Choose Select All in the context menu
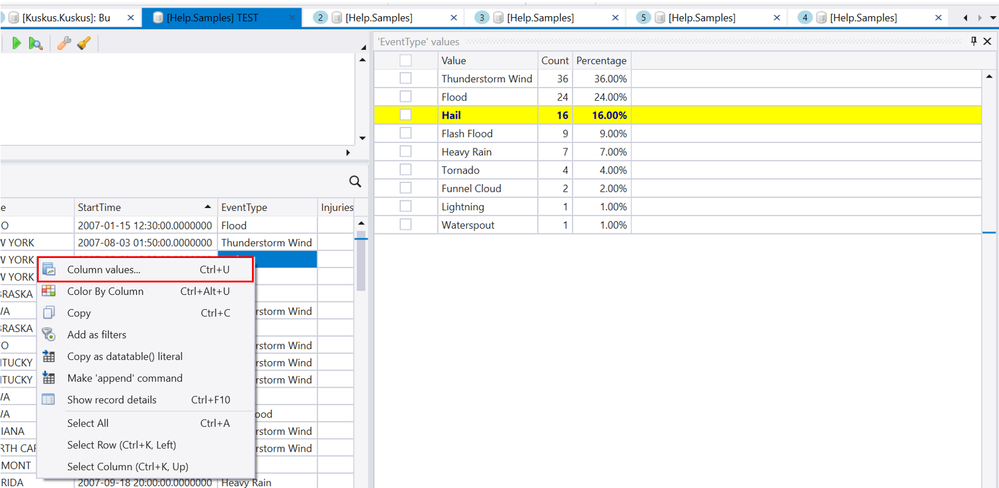 [x=146, y=423]
